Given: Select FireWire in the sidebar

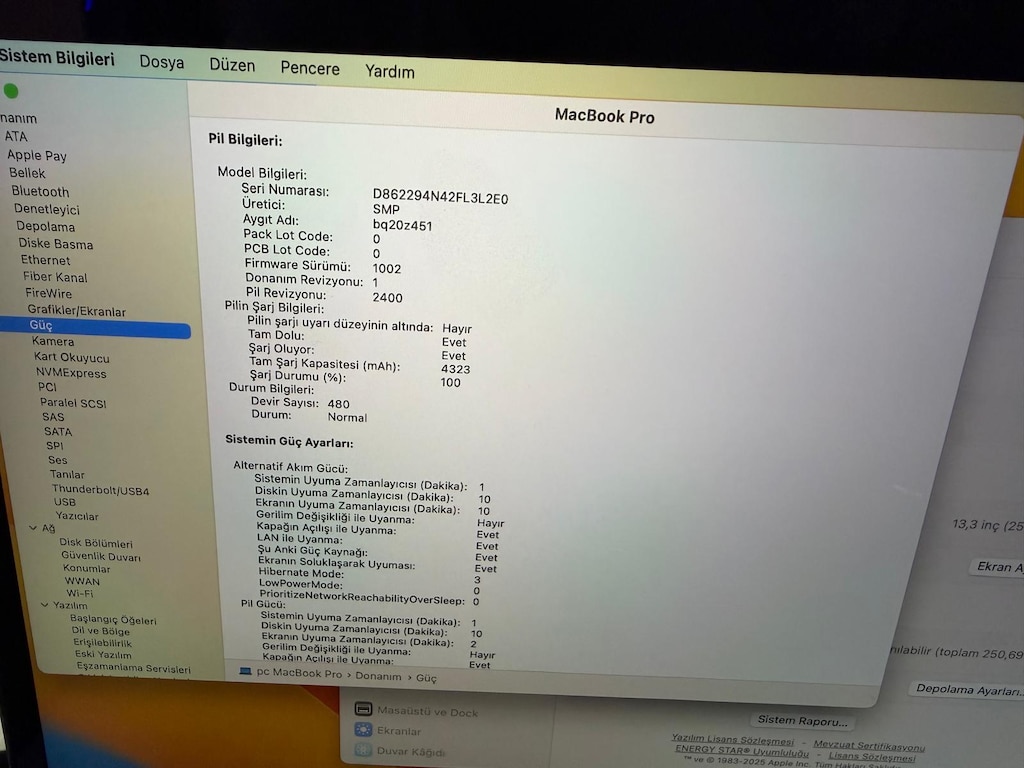Looking at the screenshot, I should coord(48,293).
